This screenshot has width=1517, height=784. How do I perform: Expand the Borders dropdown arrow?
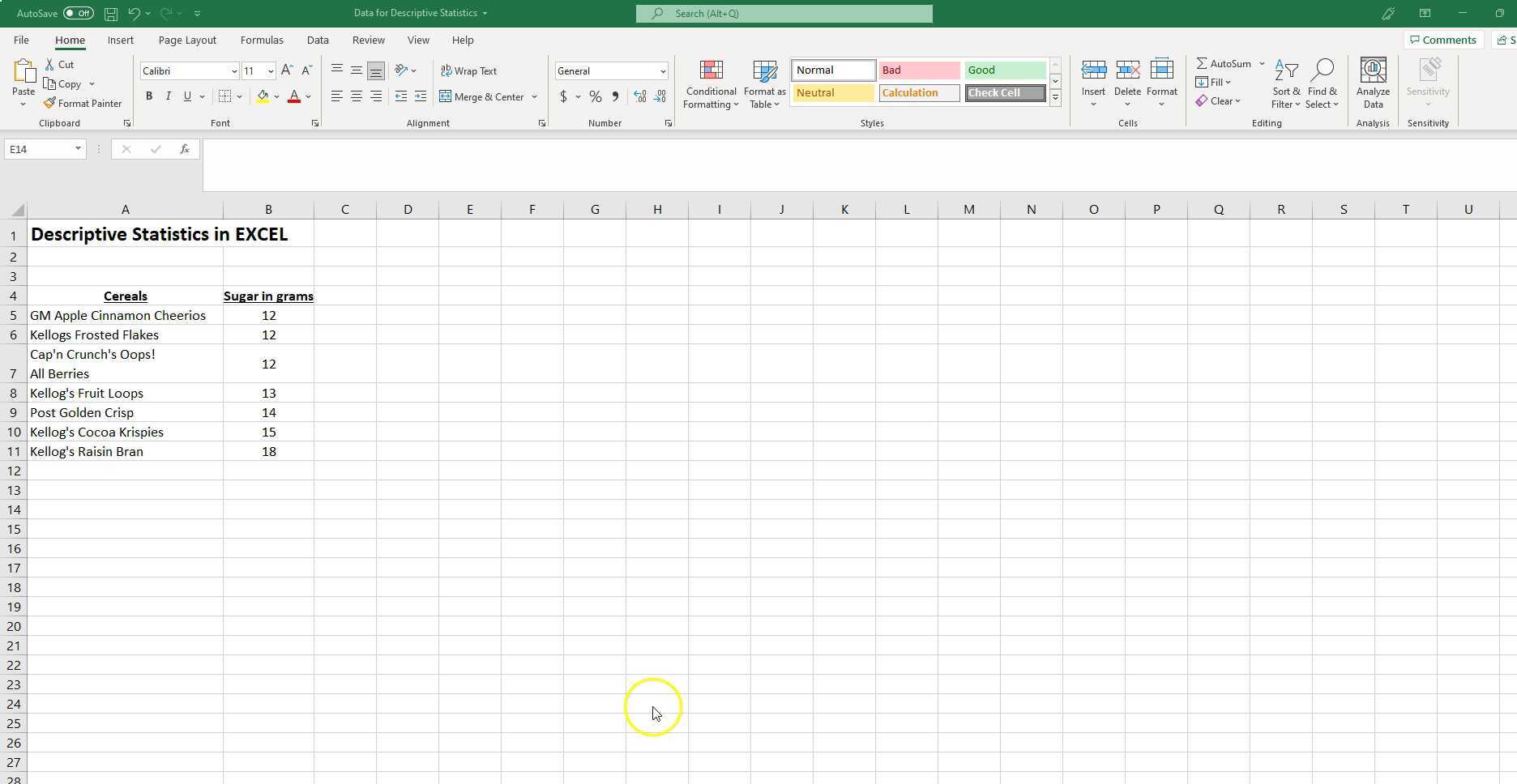(x=239, y=96)
